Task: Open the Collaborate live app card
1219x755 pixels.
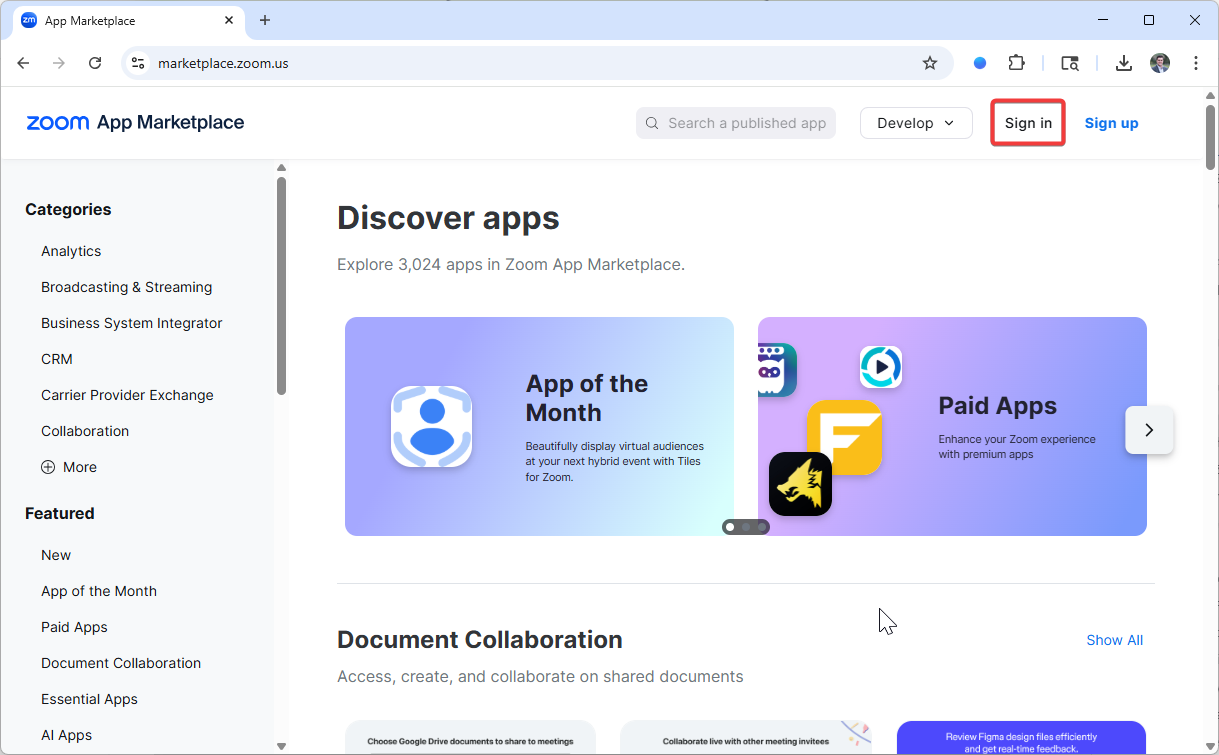Action: (x=746, y=738)
